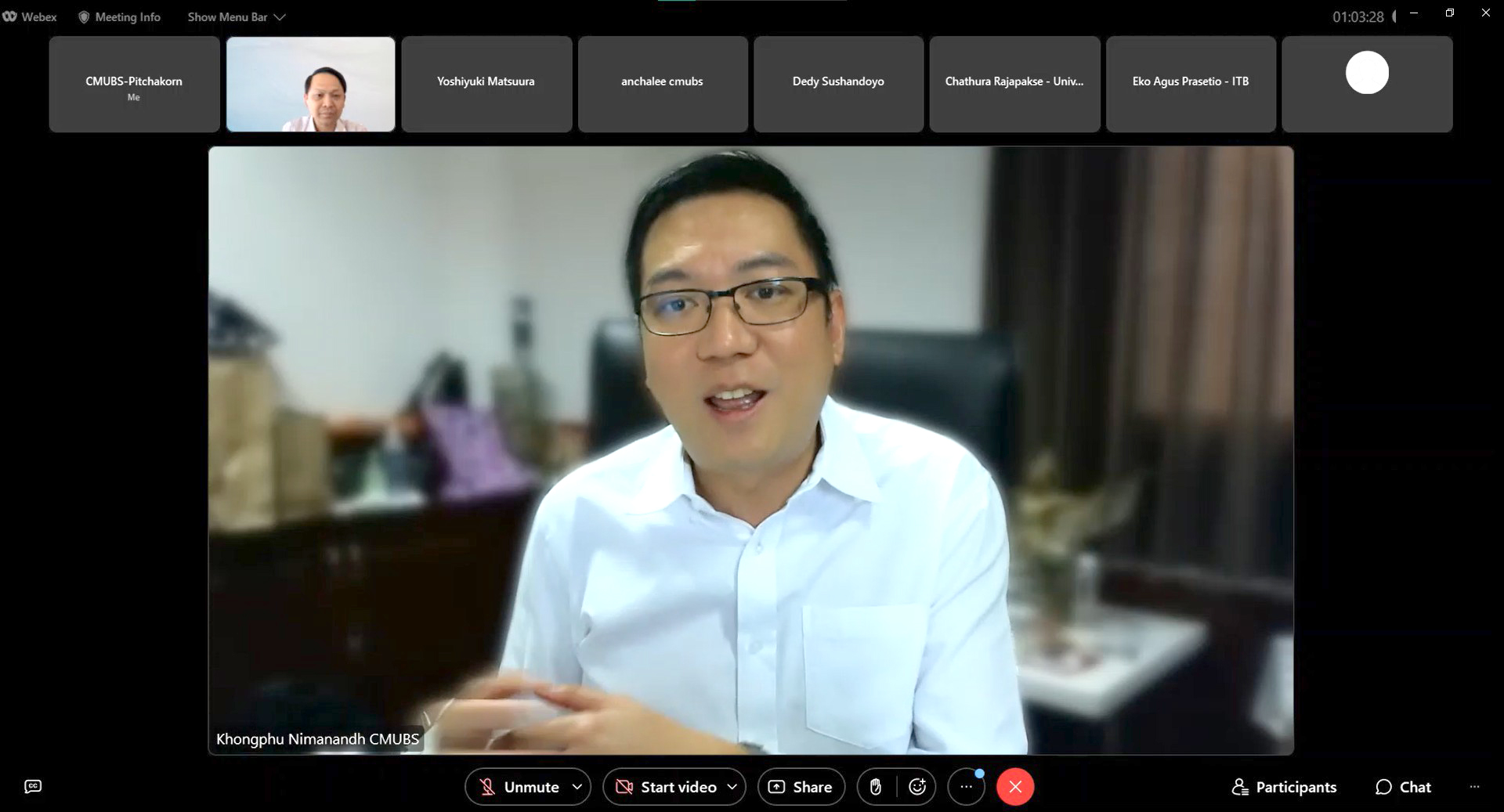Image resolution: width=1504 pixels, height=812 pixels.
Task: Click the Participants person icon
Action: (x=1240, y=787)
